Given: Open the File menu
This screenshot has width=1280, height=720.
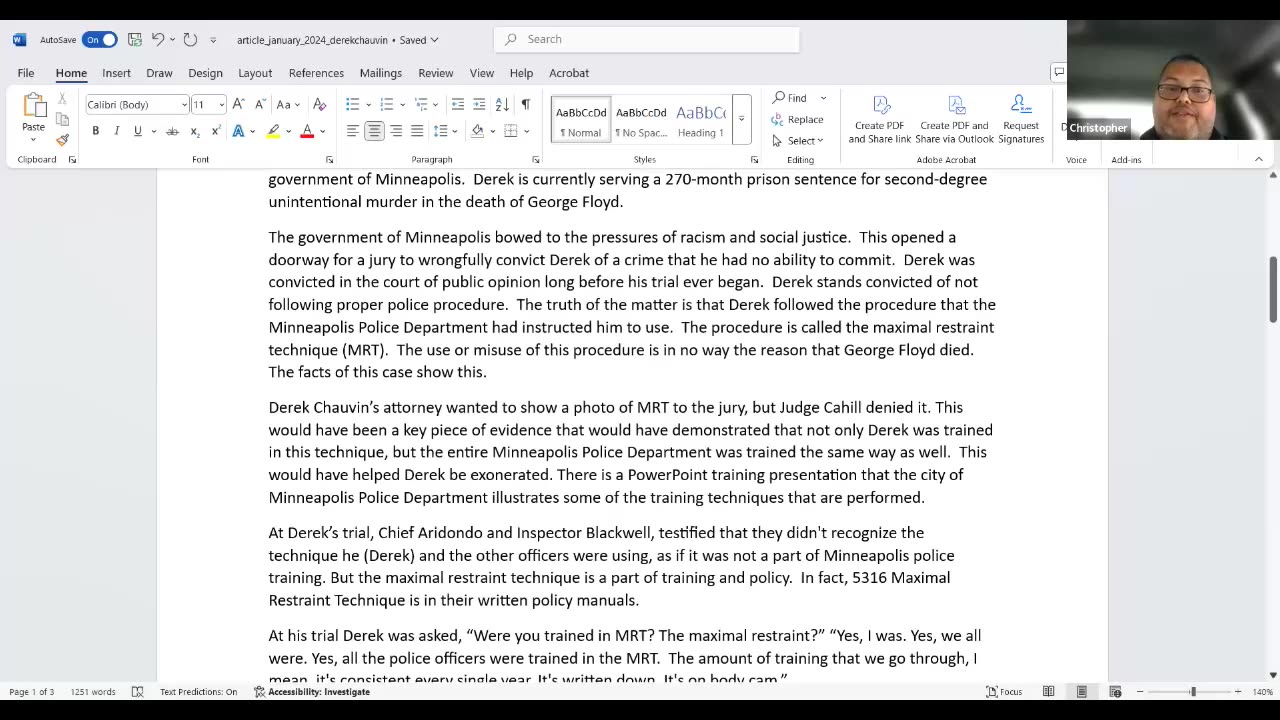Looking at the screenshot, I should click(x=26, y=73).
